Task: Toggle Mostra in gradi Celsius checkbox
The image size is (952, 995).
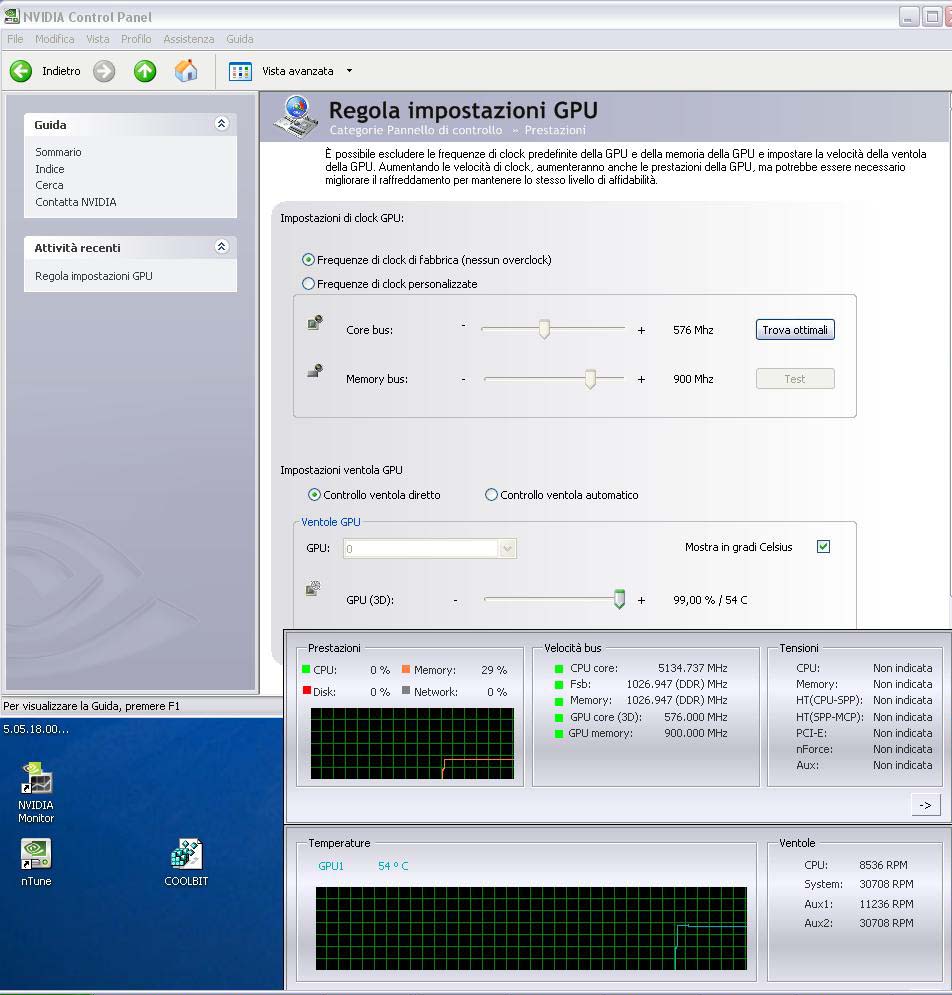Action: (823, 546)
